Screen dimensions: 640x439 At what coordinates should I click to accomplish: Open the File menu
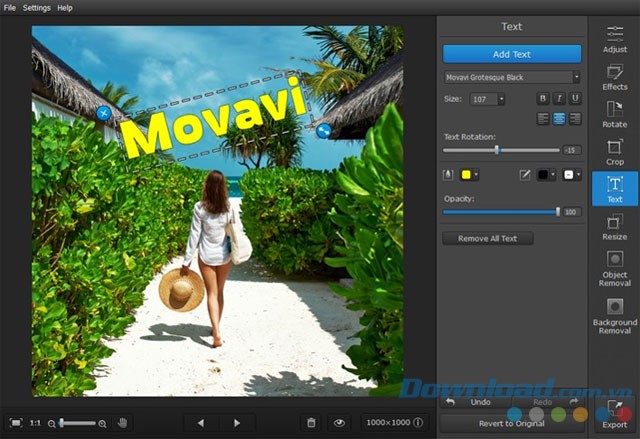(9, 7)
